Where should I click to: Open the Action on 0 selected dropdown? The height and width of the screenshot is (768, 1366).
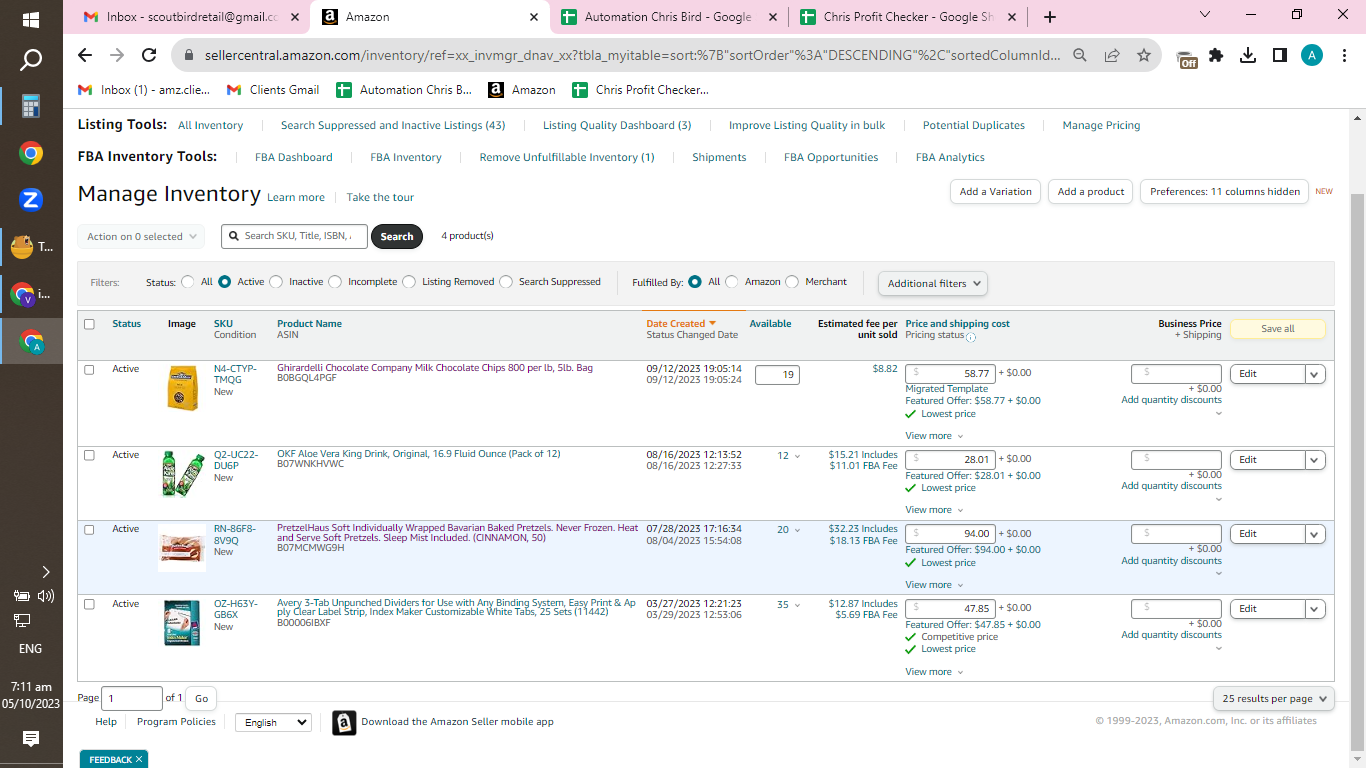[x=141, y=237]
